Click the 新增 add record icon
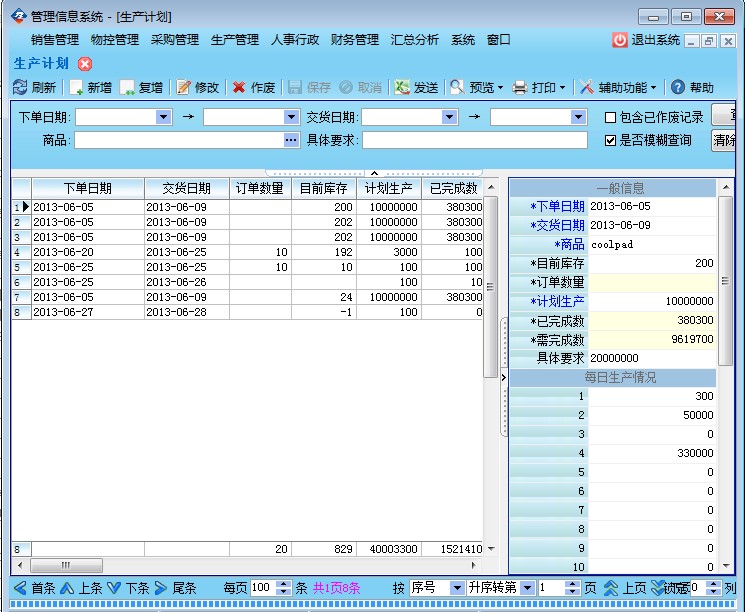745x612 pixels. (76, 87)
